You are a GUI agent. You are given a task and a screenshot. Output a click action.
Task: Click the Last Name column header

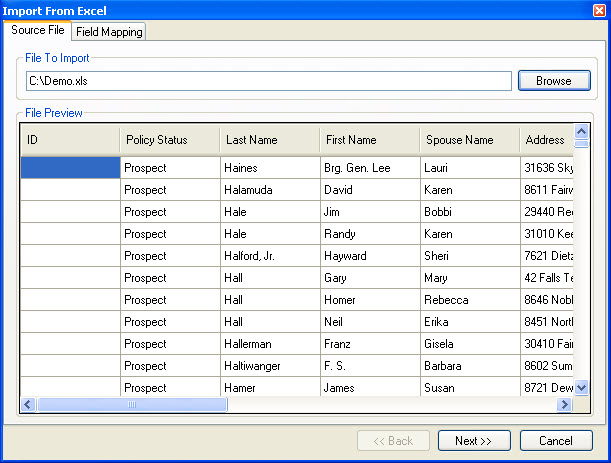[270, 140]
